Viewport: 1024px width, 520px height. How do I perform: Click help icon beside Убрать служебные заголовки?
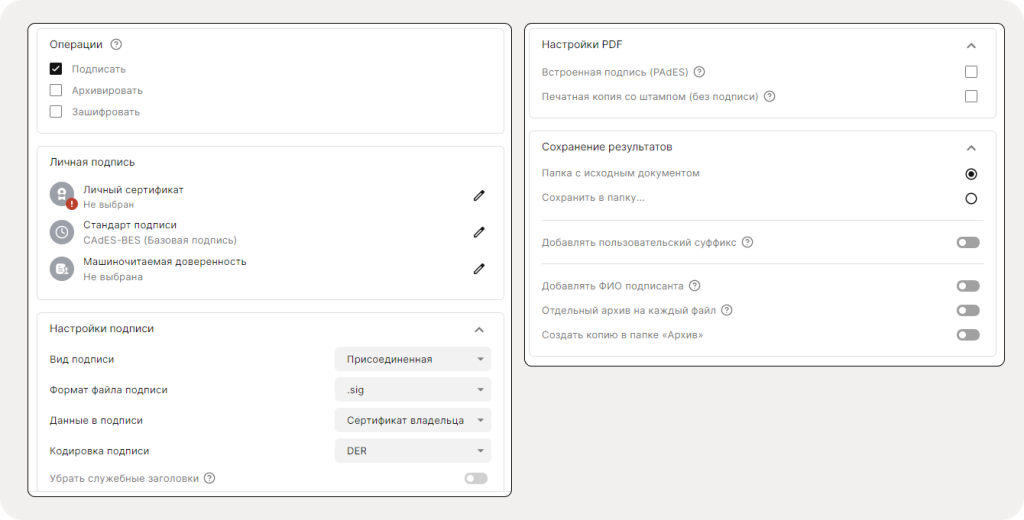[x=209, y=478]
